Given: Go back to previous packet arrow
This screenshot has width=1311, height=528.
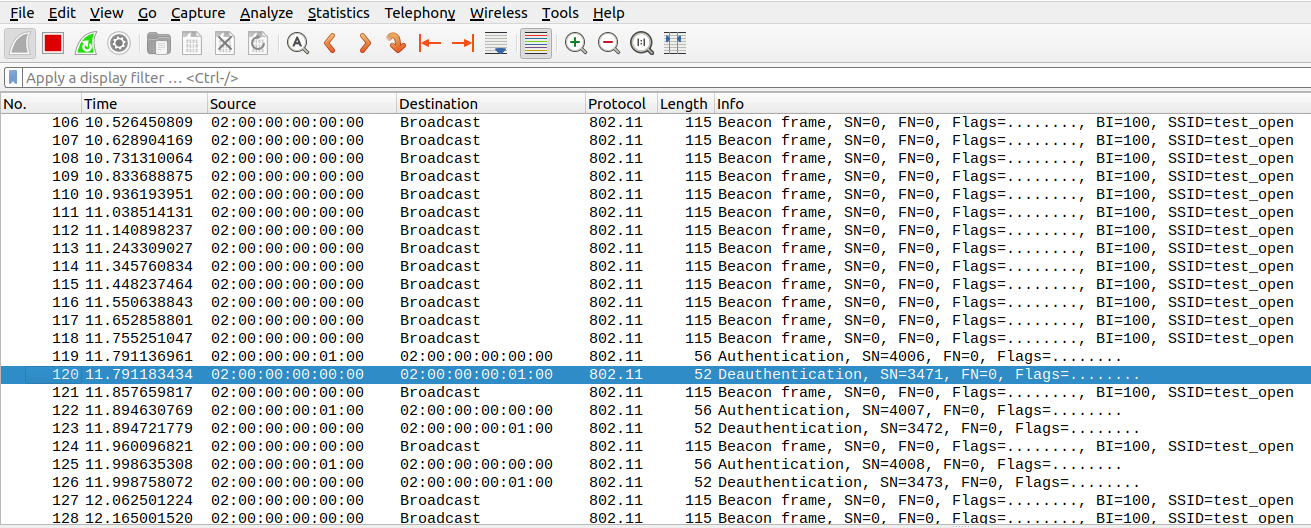Looking at the screenshot, I should pyautogui.click(x=330, y=43).
